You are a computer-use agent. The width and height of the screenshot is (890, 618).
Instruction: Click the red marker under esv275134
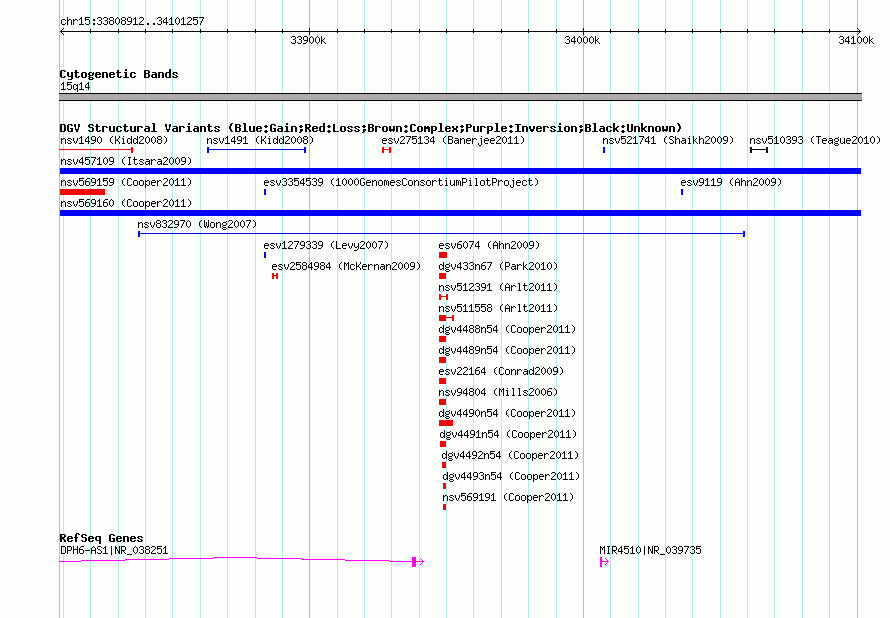point(387,150)
